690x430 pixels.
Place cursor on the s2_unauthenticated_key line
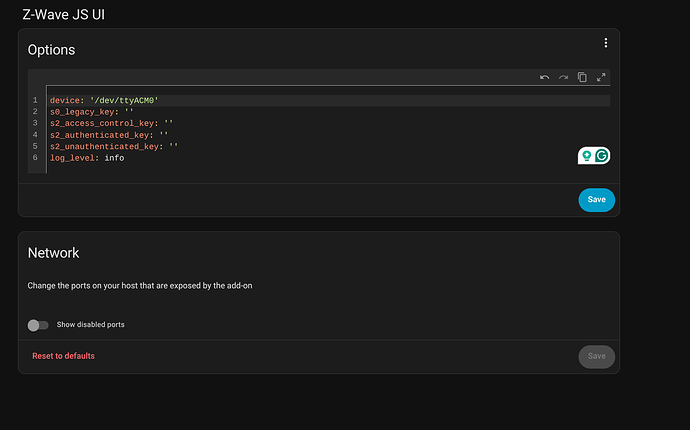click(114, 146)
